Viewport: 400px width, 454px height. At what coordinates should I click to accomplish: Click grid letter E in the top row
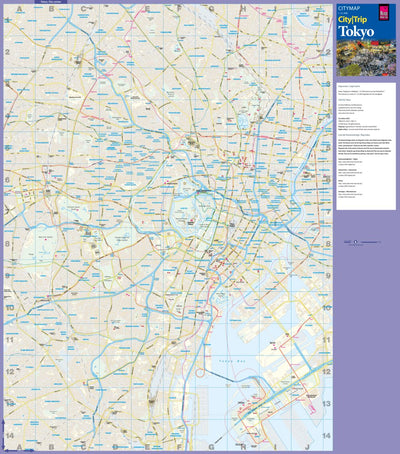click(x=147, y=9)
